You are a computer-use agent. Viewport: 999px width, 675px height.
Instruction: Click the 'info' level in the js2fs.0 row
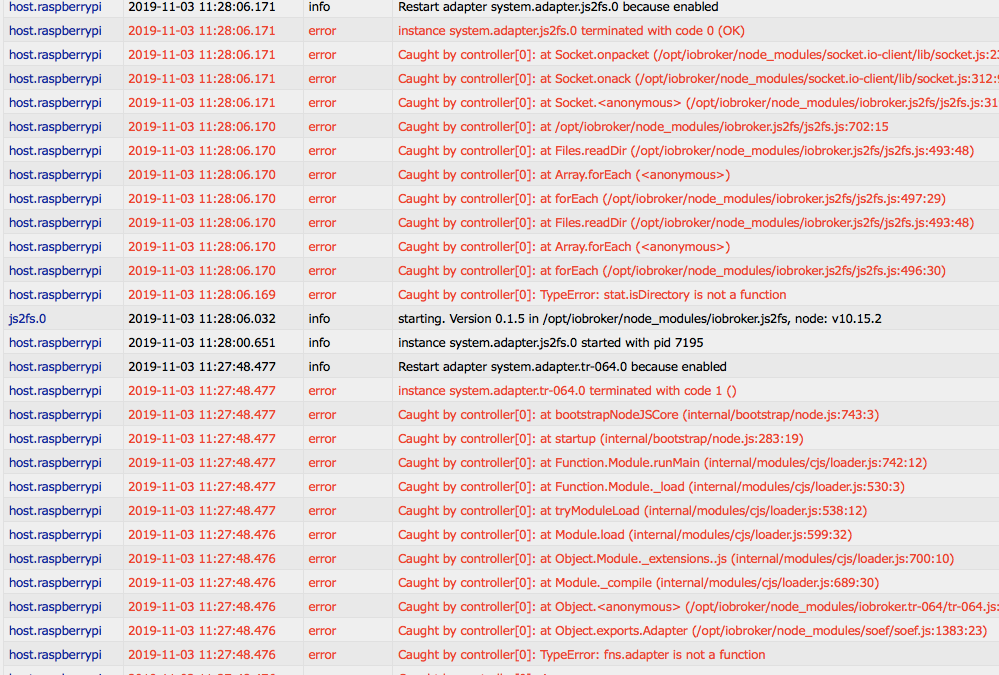(x=319, y=319)
